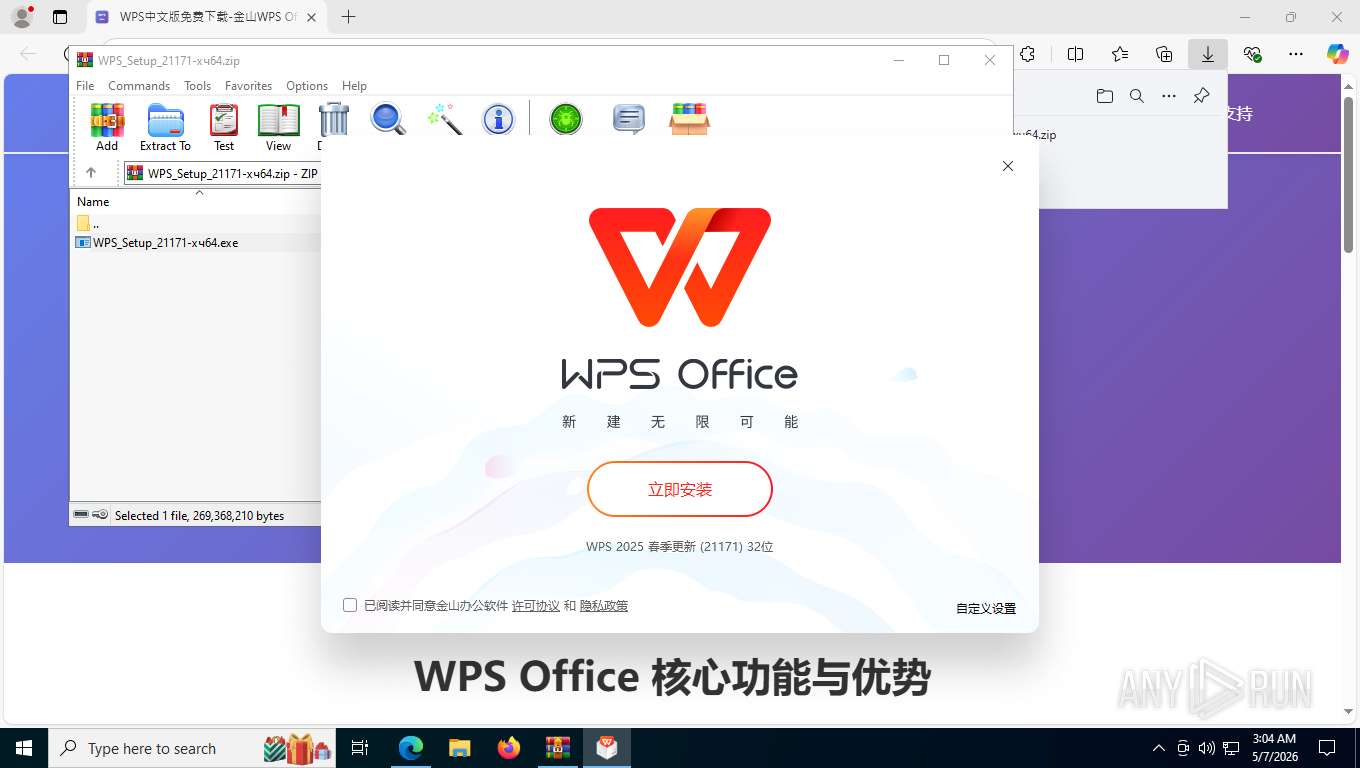1360x768 pixels.
Task: Open the volume speaker tray icon
Action: coord(1206,748)
